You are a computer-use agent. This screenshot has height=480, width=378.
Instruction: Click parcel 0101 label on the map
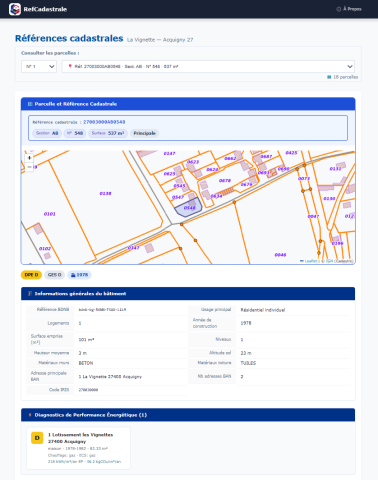pos(50,214)
